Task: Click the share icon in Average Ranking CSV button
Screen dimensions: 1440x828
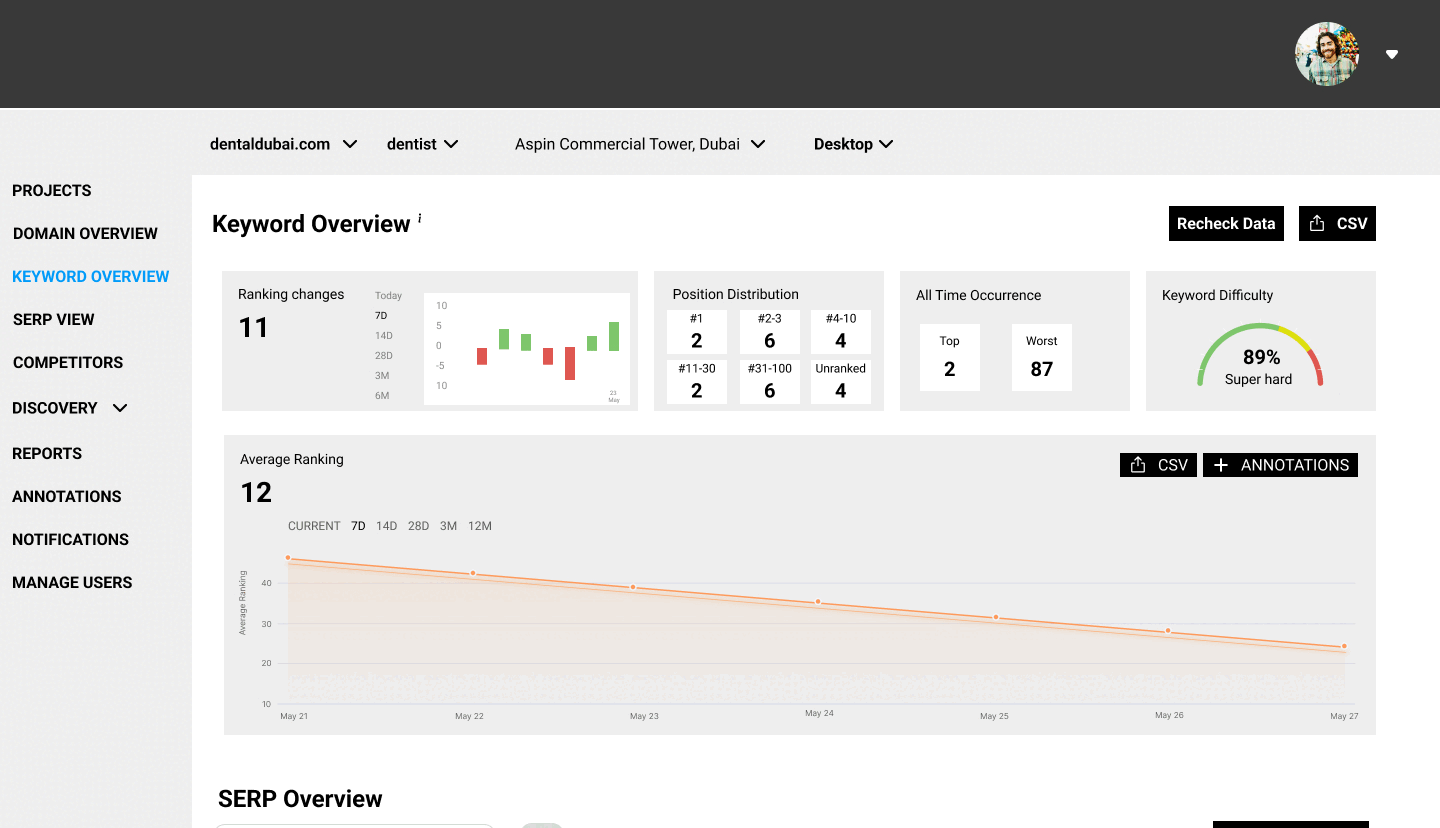Action: (1138, 465)
